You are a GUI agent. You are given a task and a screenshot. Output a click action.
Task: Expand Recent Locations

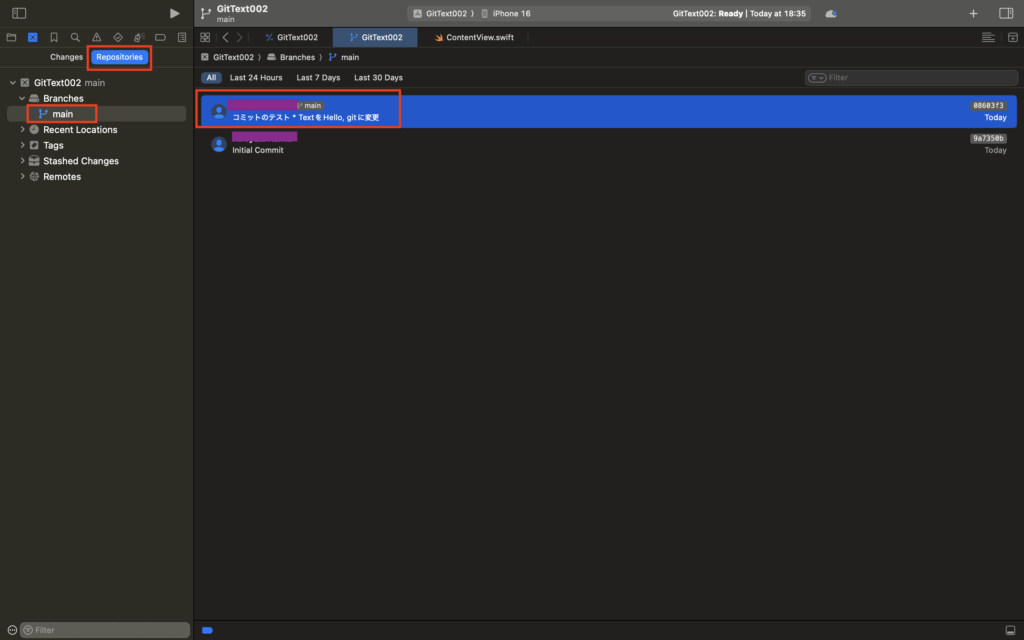(x=22, y=130)
